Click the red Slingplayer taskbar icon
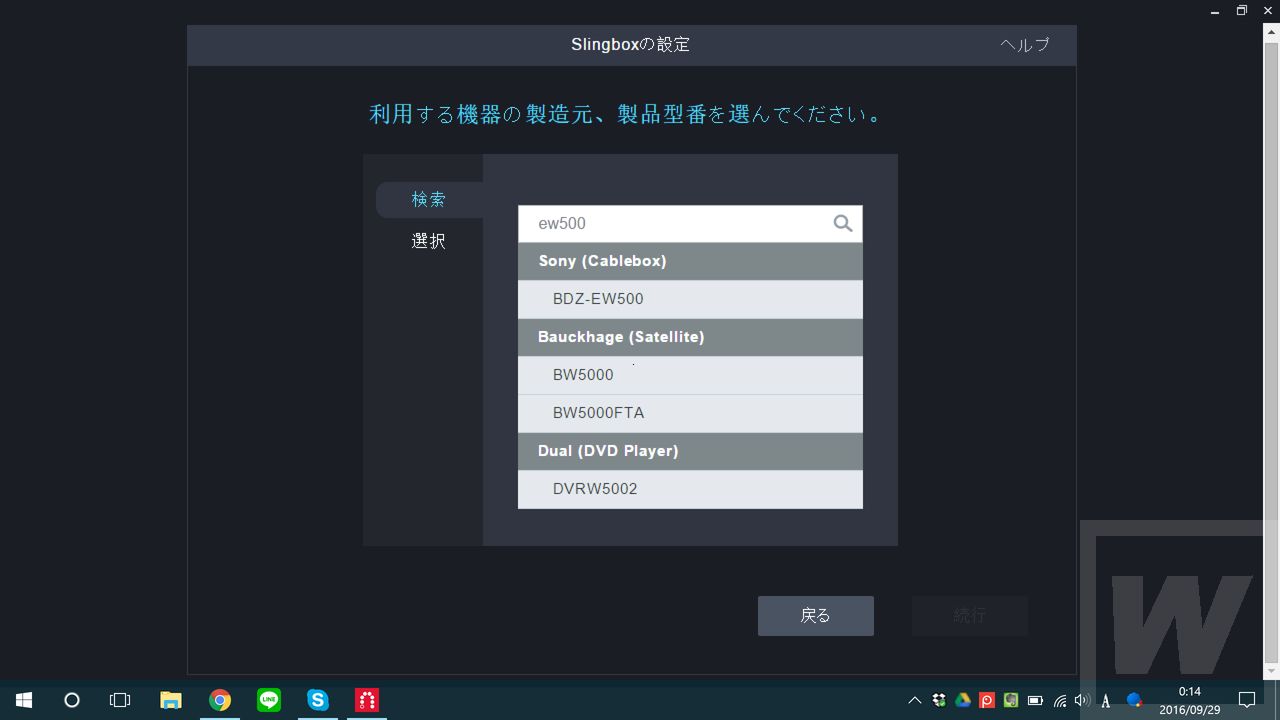The height and width of the screenshot is (720, 1280). (367, 700)
